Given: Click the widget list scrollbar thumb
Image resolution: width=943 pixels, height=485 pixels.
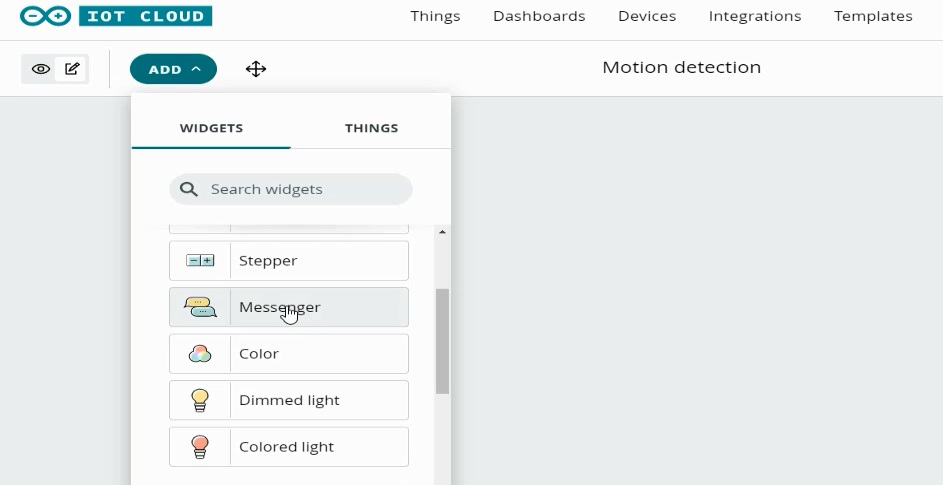Looking at the screenshot, I should pos(443,341).
